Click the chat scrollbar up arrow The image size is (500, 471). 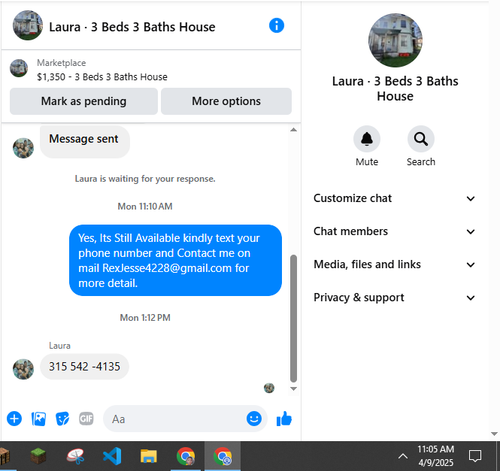(x=293, y=130)
